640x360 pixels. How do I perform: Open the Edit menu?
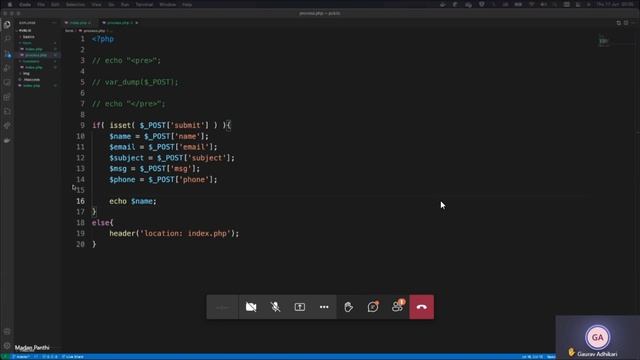click(55, 4)
